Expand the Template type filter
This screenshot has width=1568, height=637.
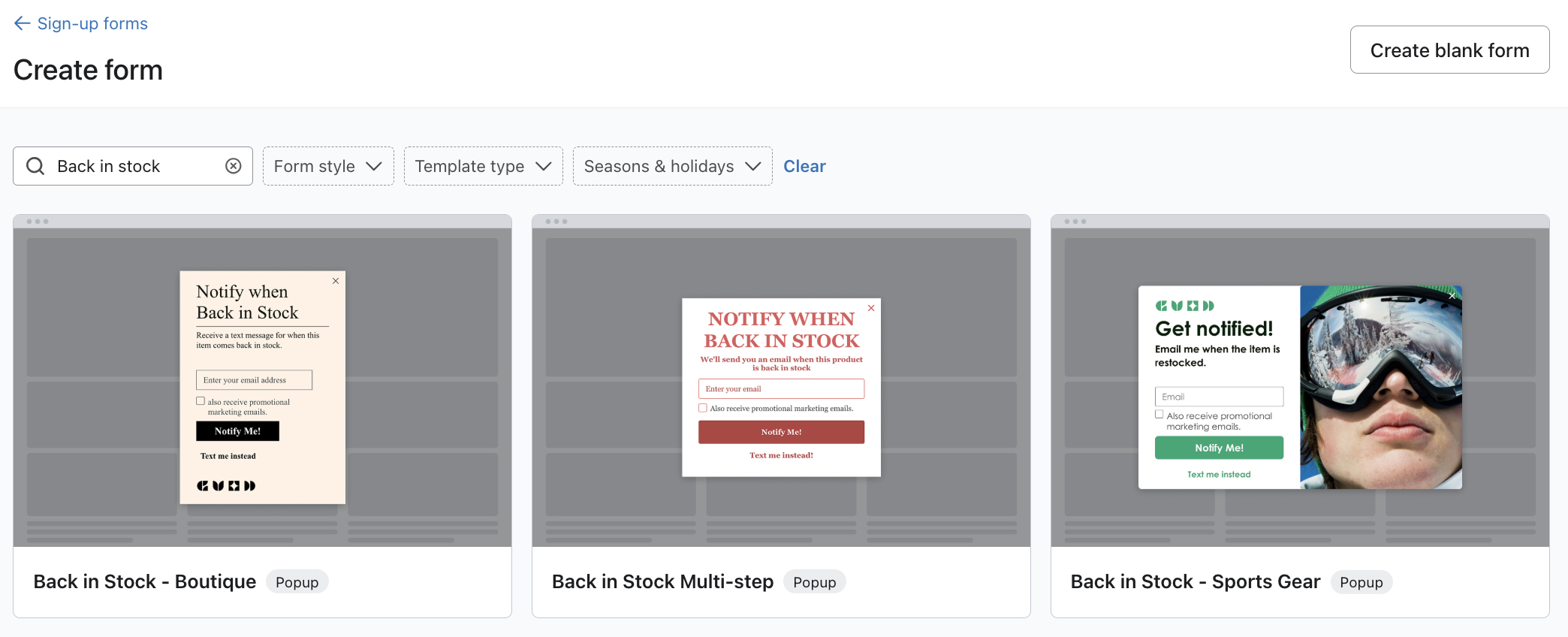coord(483,166)
